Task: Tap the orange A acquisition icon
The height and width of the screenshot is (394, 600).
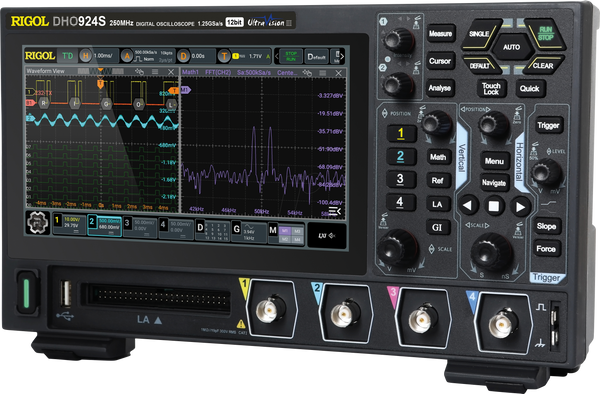Action: [127, 57]
